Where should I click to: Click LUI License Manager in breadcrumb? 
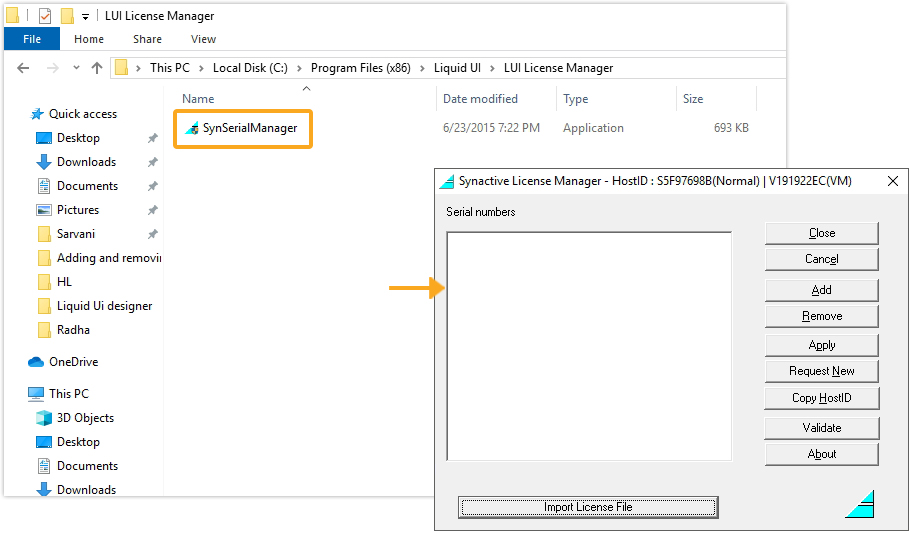pyautogui.click(x=558, y=68)
